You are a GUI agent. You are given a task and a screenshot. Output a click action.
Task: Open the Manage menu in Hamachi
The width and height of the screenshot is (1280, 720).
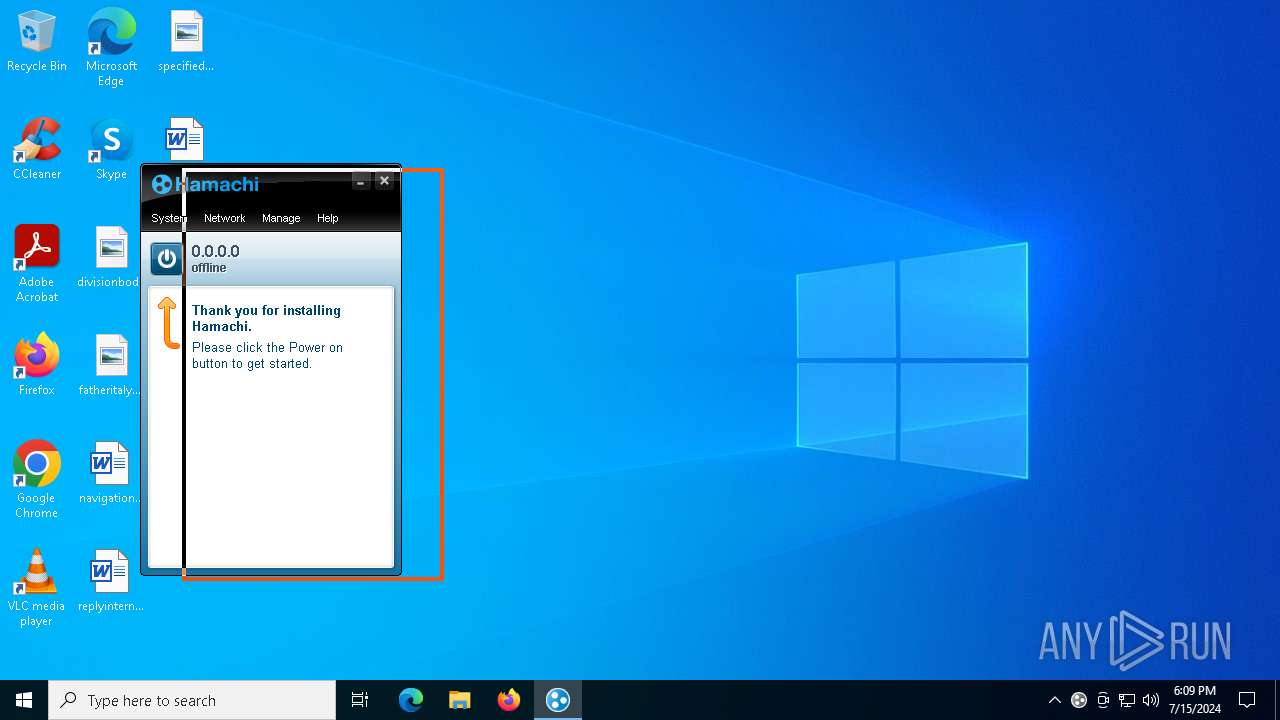pos(281,218)
